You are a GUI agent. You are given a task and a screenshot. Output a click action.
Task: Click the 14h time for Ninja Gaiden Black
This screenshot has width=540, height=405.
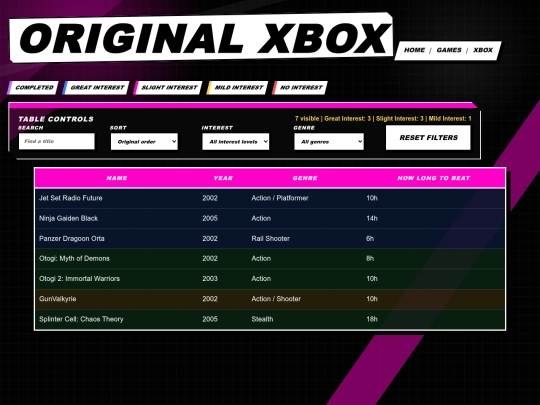[372, 218]
